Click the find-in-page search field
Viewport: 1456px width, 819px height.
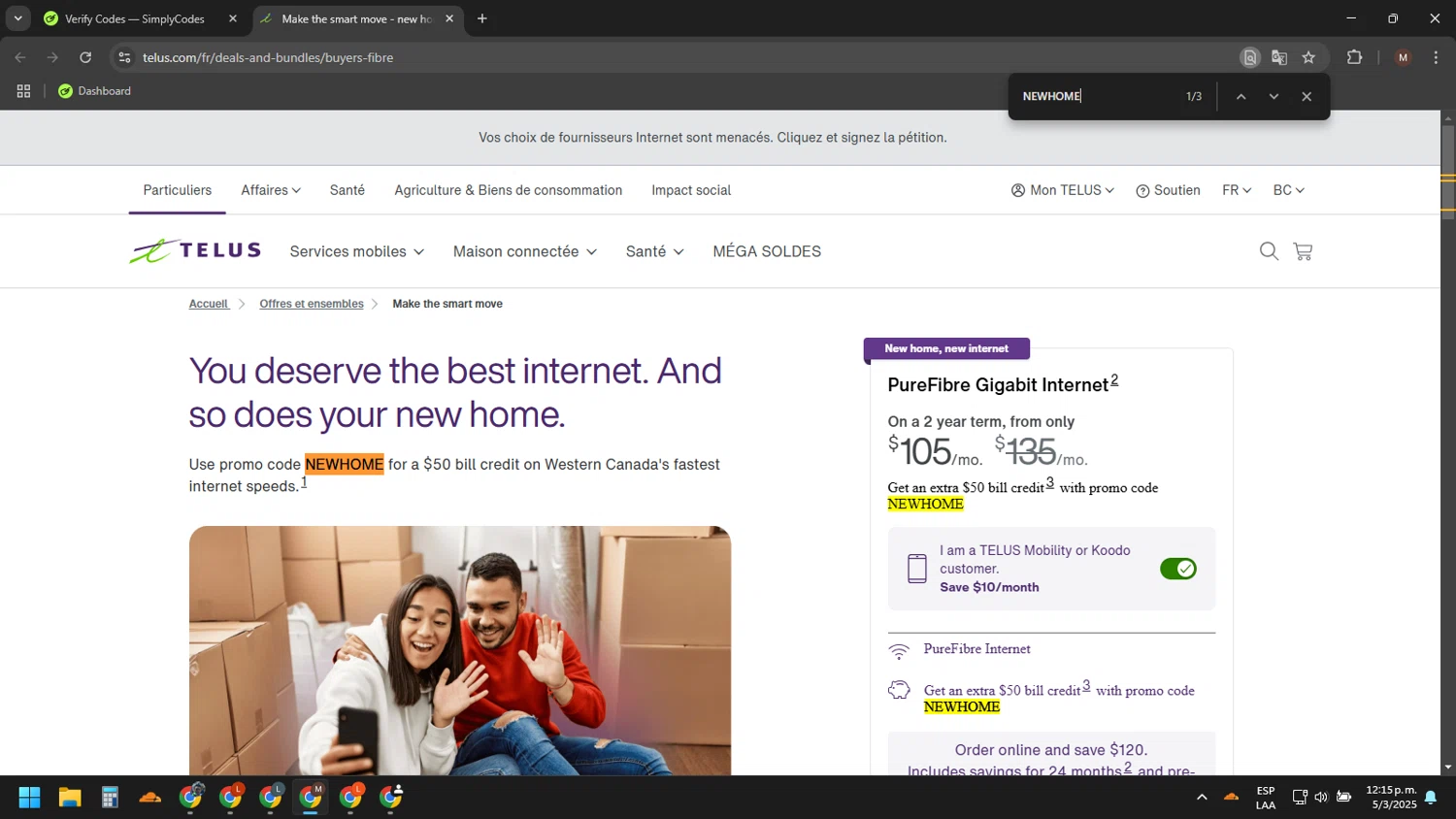[1097, 96]
